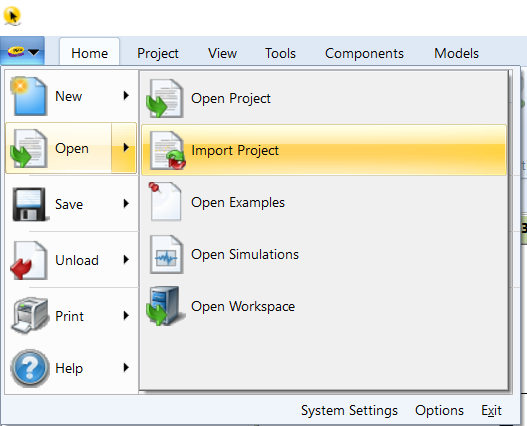The image size is (527, 426).
Task: Click Exit to quit the application
Action: coord(491,411)
